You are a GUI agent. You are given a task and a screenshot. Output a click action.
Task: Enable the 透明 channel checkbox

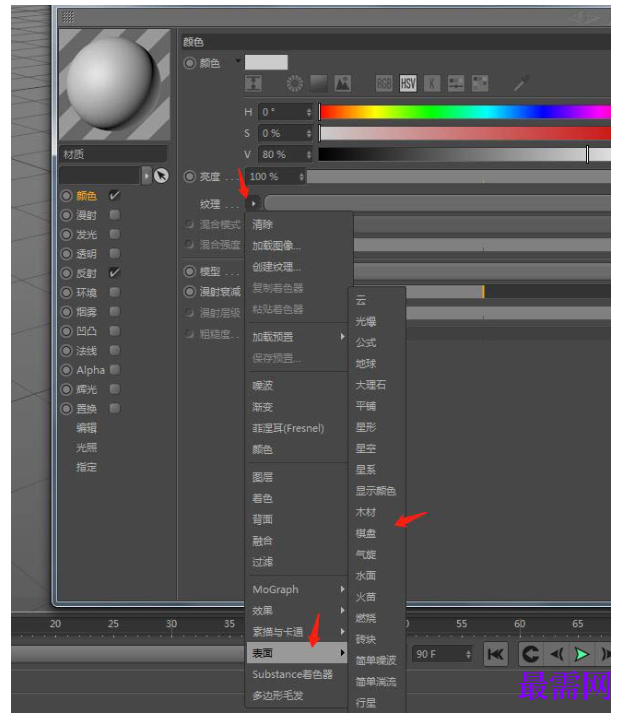114,253
